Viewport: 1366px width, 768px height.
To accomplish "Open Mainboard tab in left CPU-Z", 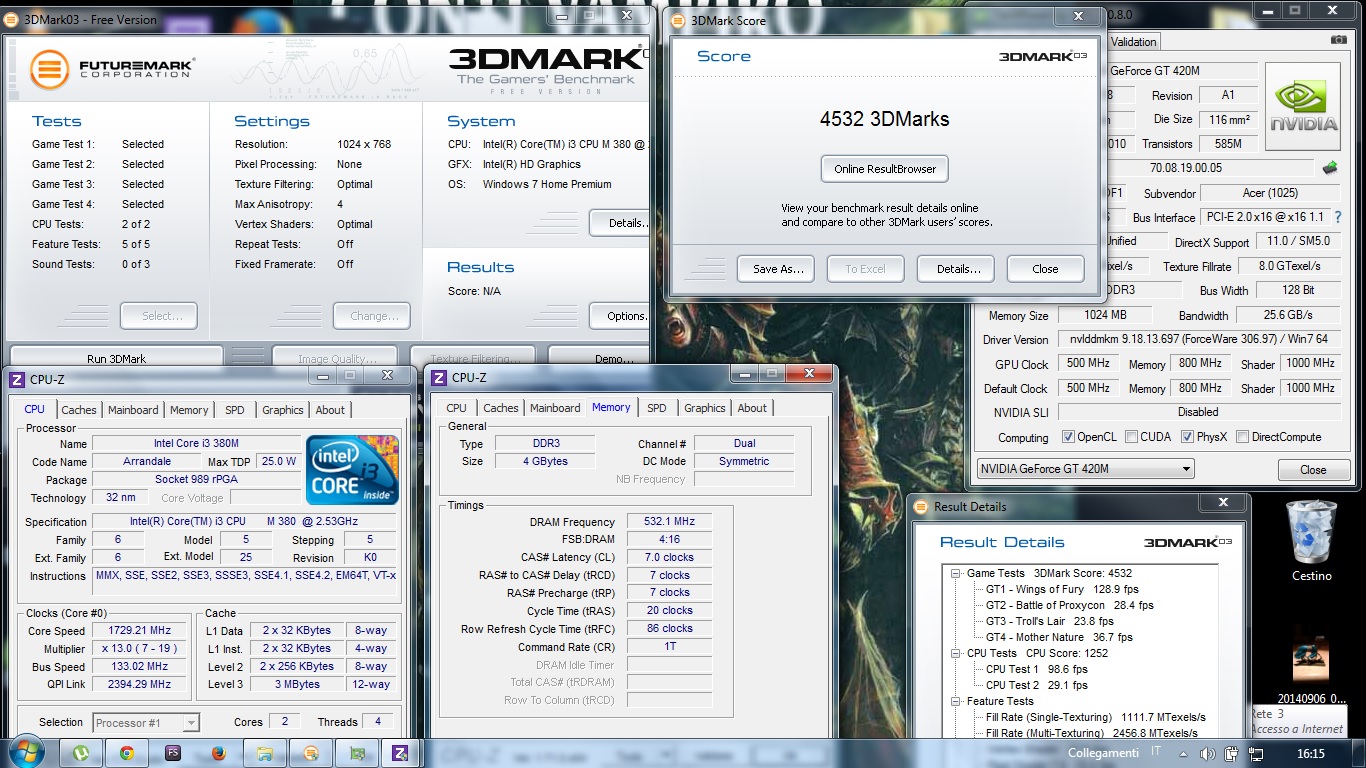I will (x=133, y=410).
